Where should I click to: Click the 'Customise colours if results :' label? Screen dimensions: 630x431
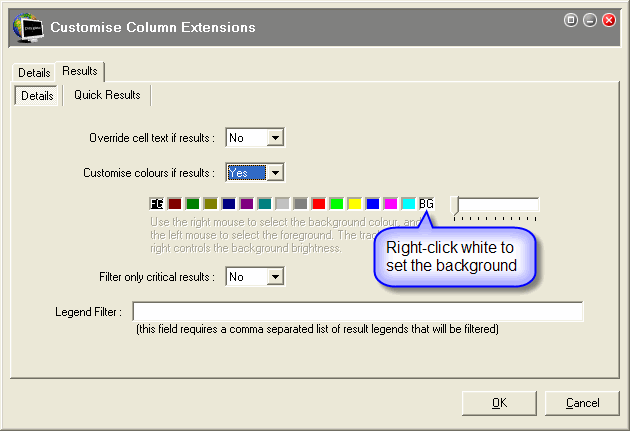point(149,173)
